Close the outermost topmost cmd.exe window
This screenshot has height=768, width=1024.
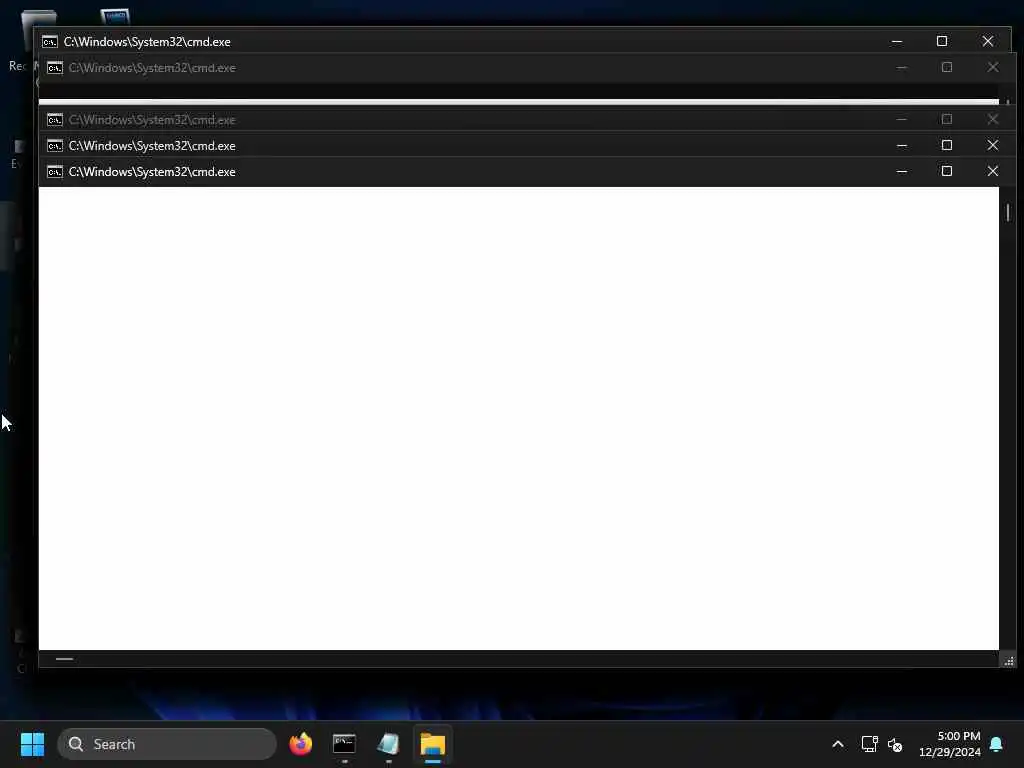click(x=987, y=41)
